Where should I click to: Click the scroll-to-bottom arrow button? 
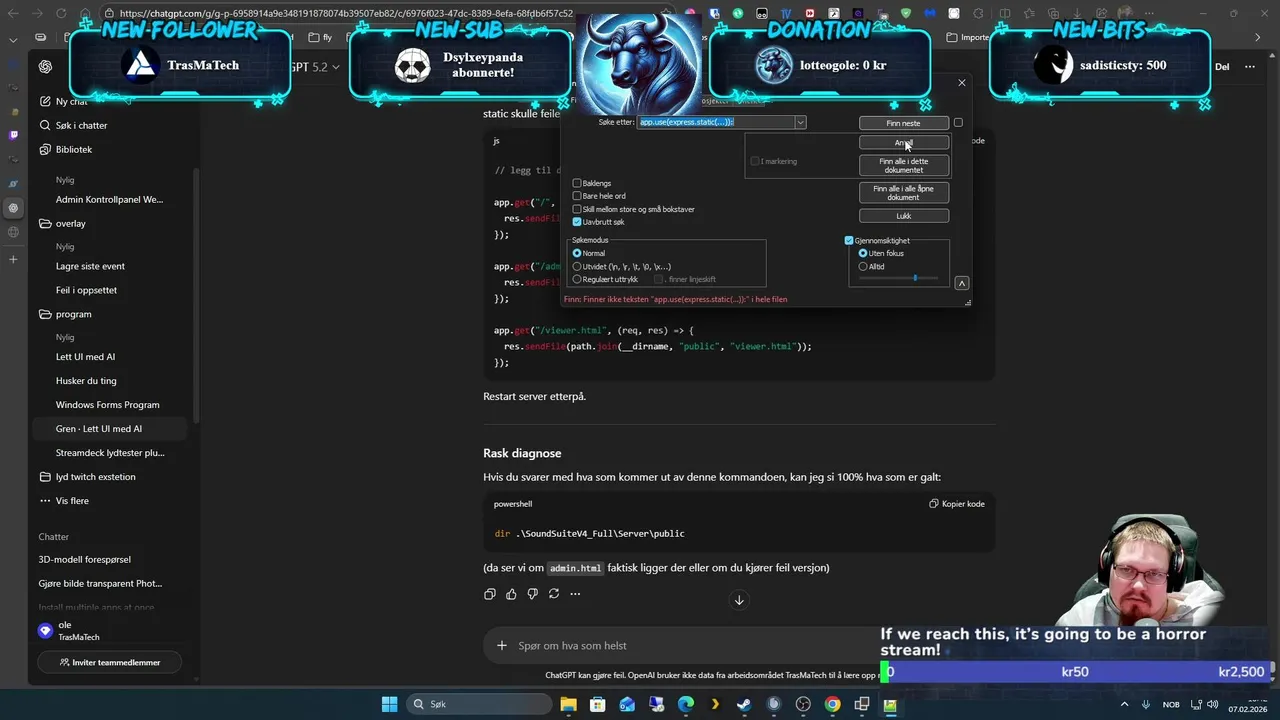[x=739, y=600]
